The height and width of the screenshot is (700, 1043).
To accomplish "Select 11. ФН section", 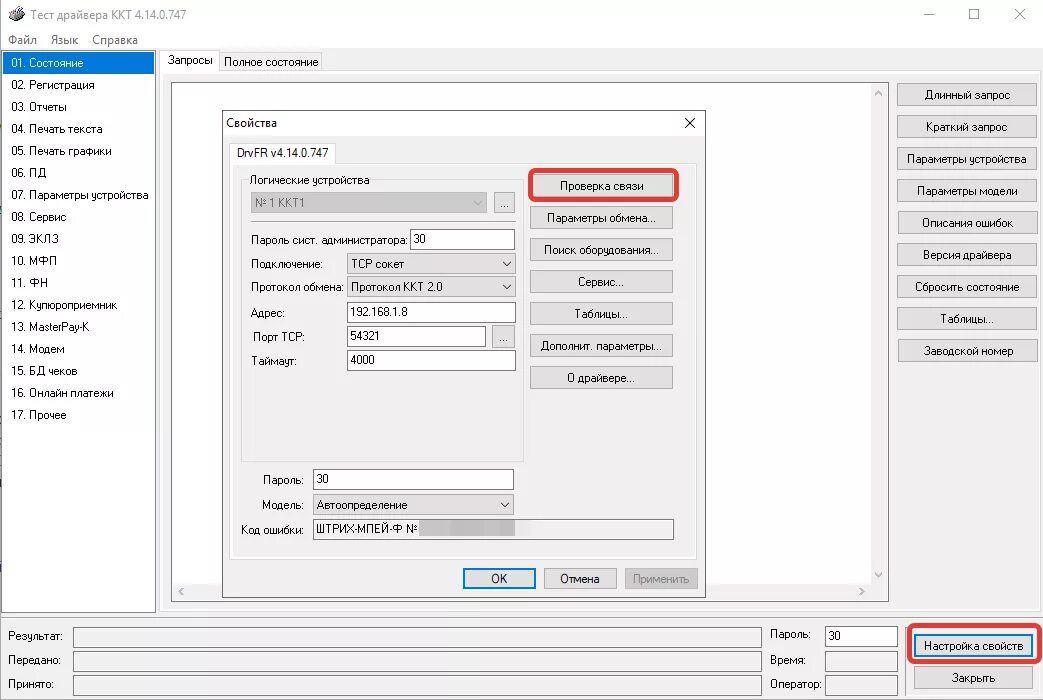I will coord(78,283).
